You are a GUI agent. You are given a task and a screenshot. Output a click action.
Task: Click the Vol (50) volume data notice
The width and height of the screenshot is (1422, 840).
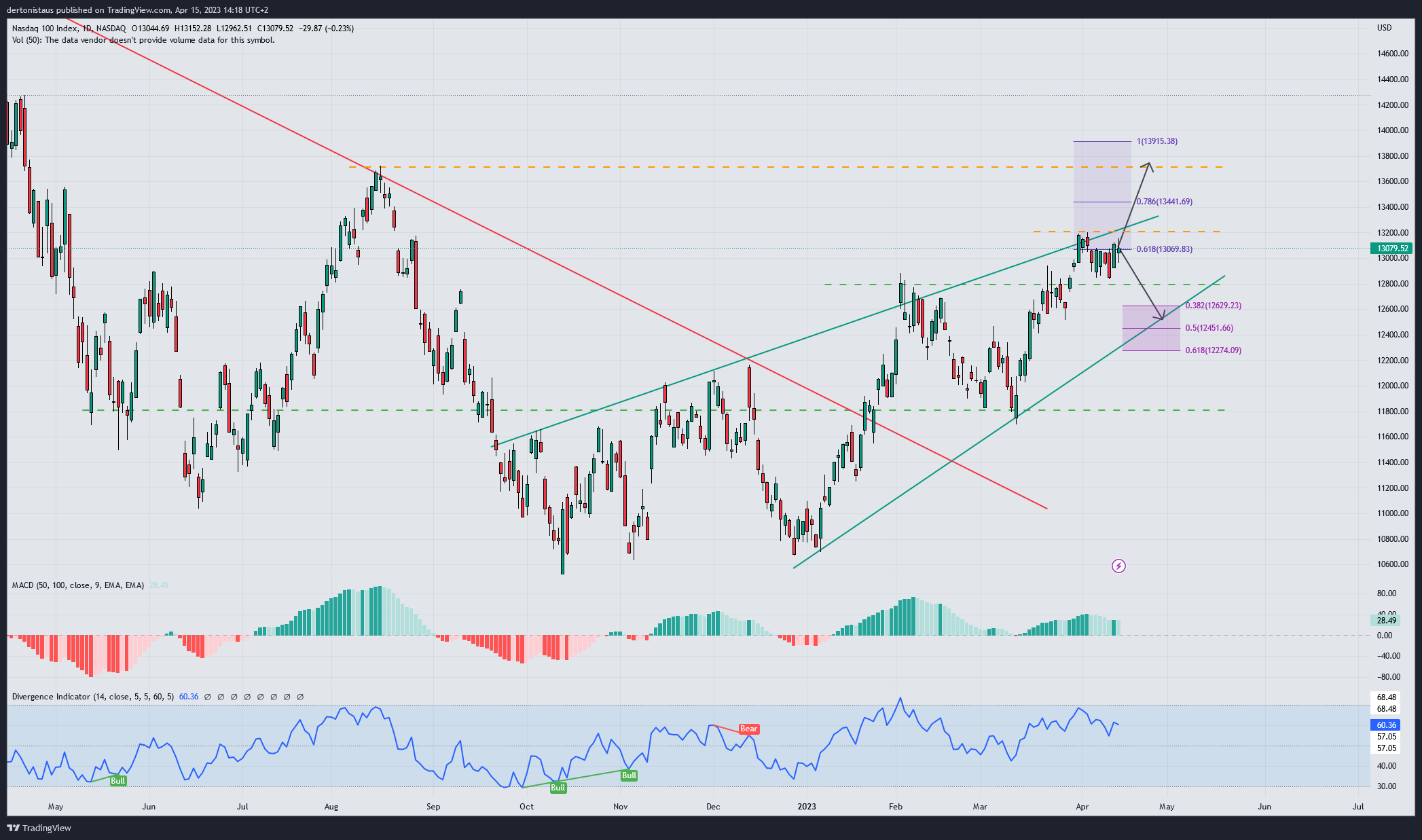click(x=143, y=40)
